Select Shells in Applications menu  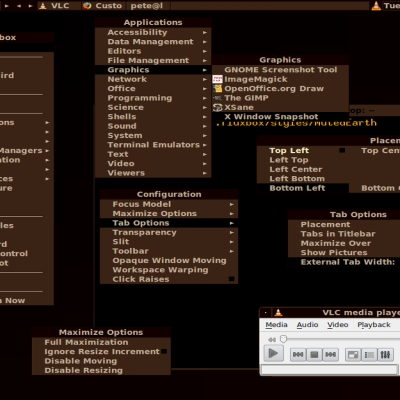click(153, 116)
